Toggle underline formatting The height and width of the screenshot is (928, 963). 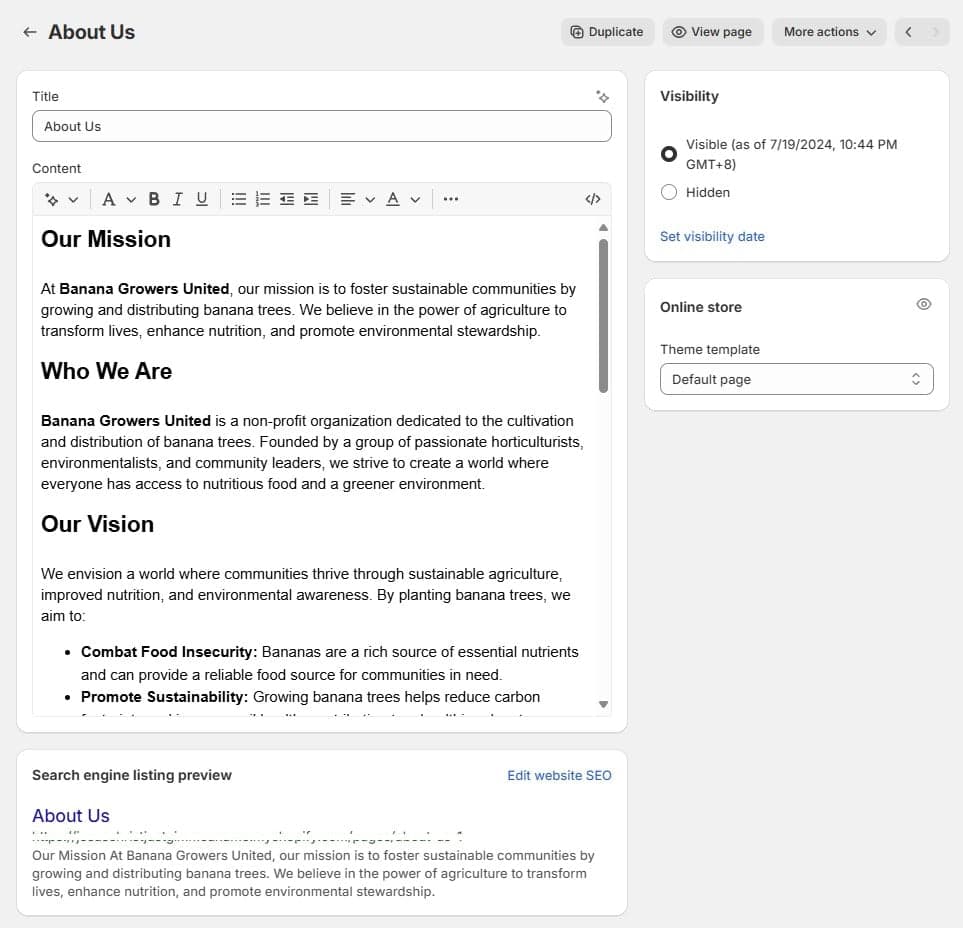(201, 199)
